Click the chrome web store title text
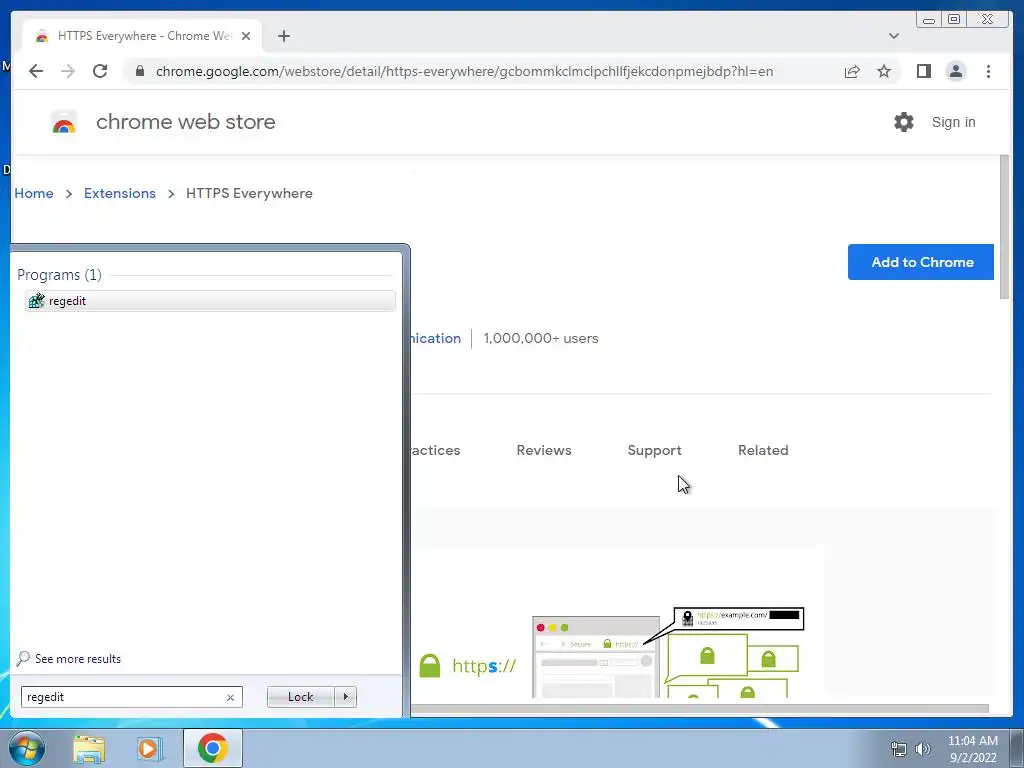The image size is (1024, 768). (x=185, y=122)
